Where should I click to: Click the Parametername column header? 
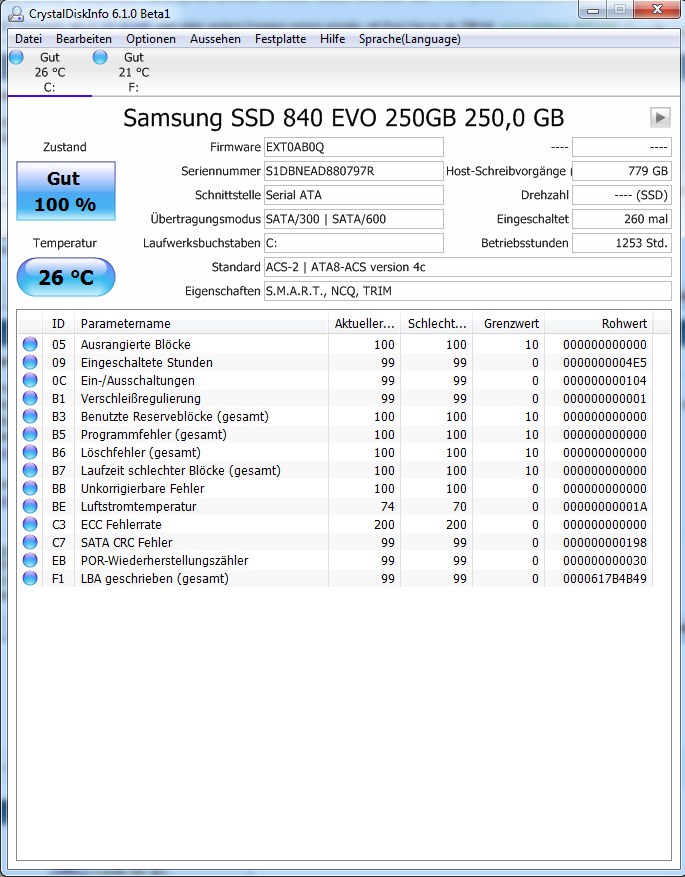(201, 324)
